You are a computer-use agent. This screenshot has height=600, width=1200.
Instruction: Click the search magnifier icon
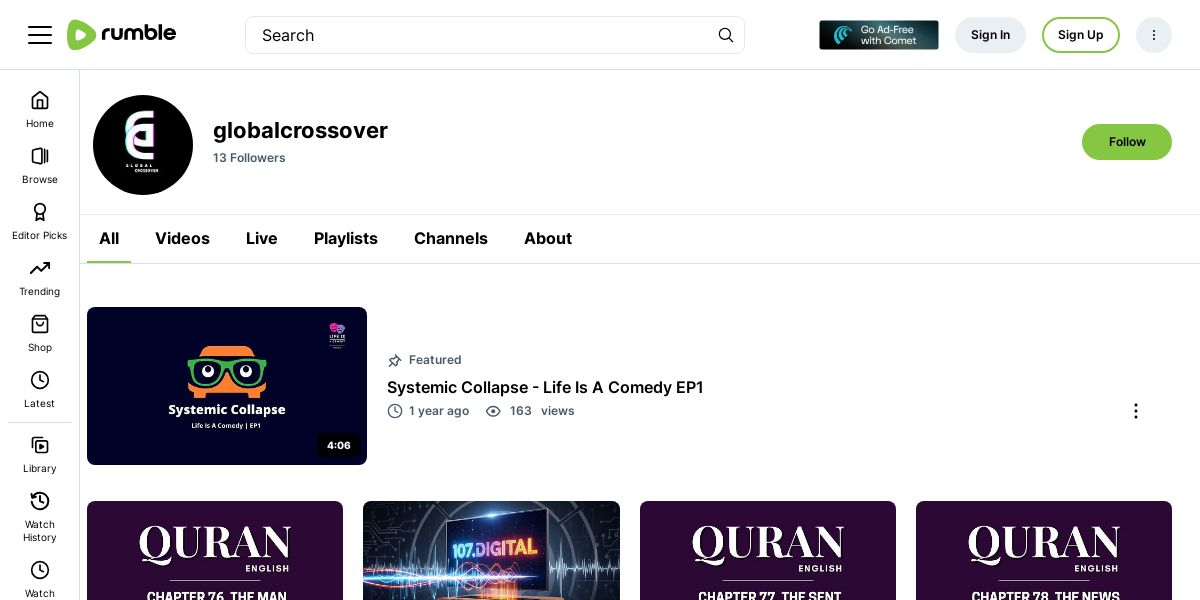point(726,35)
